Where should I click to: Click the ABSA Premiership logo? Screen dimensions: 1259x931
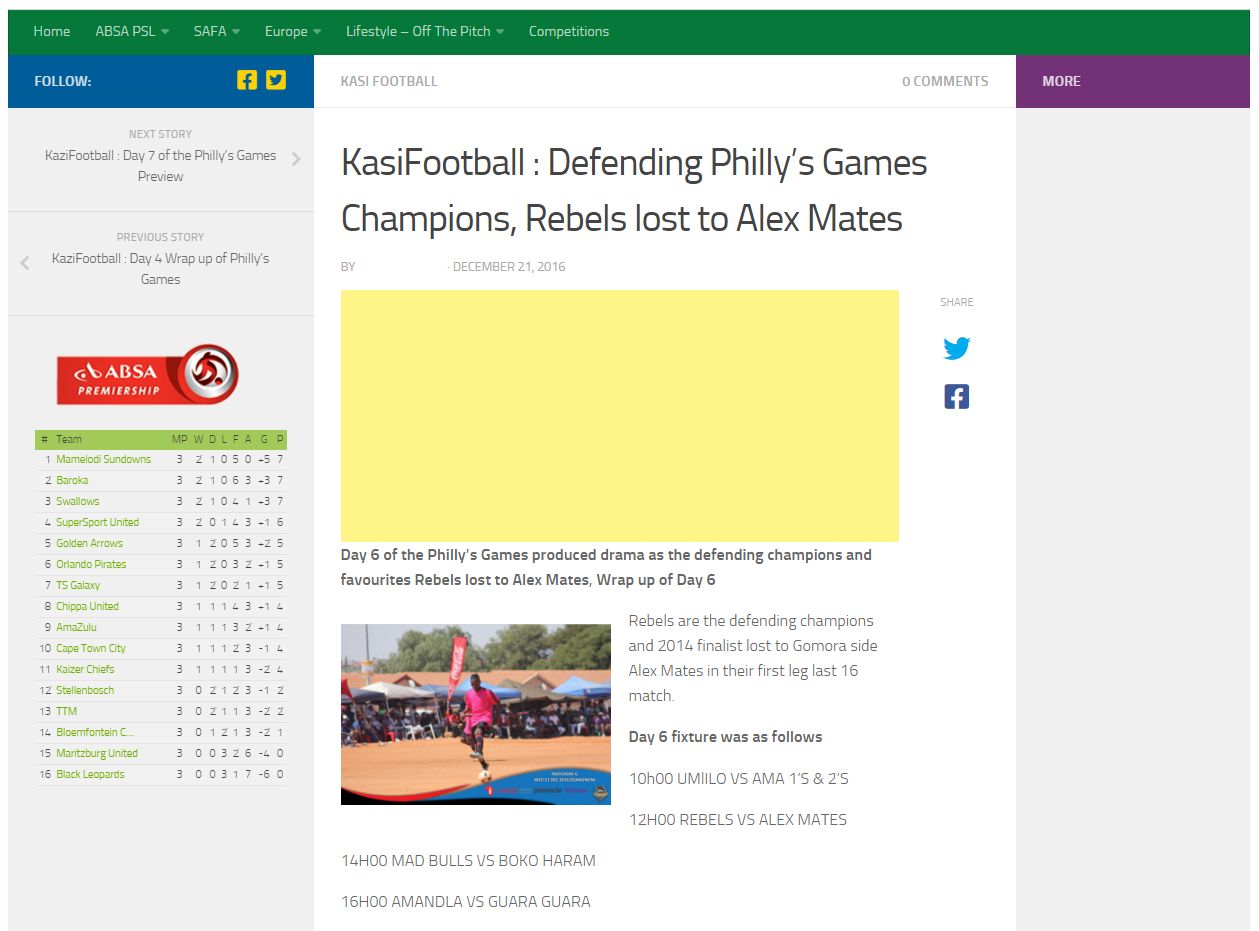pos(147,375)
